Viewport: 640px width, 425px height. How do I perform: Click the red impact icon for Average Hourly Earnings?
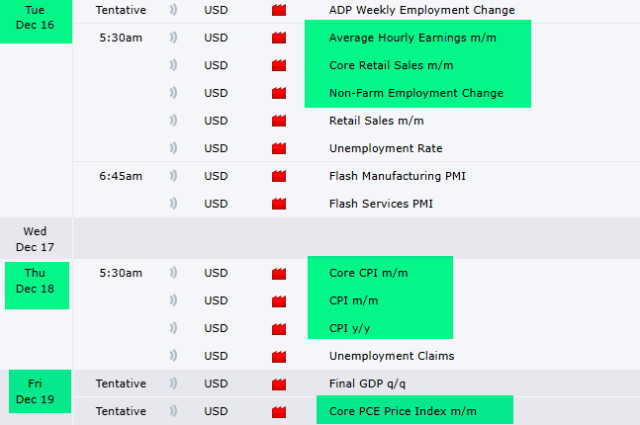pos(278,38)
